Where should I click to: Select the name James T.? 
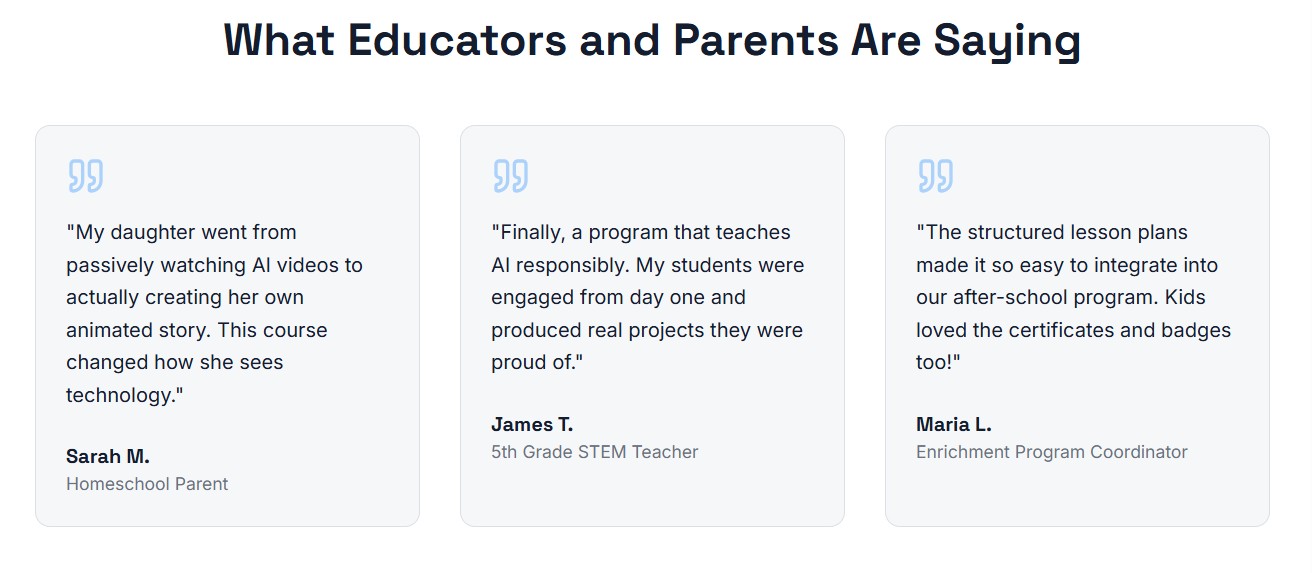pos(532,424)
